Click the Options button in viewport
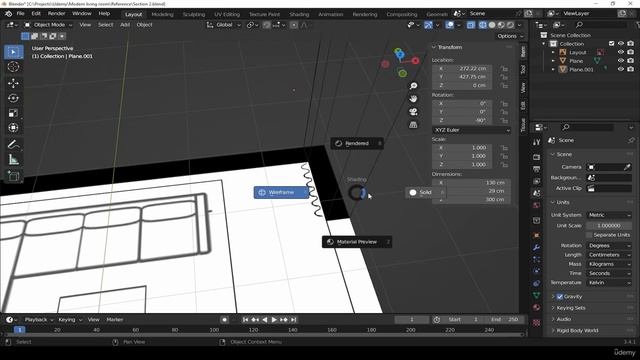640x360 pixels. point(510,36)
